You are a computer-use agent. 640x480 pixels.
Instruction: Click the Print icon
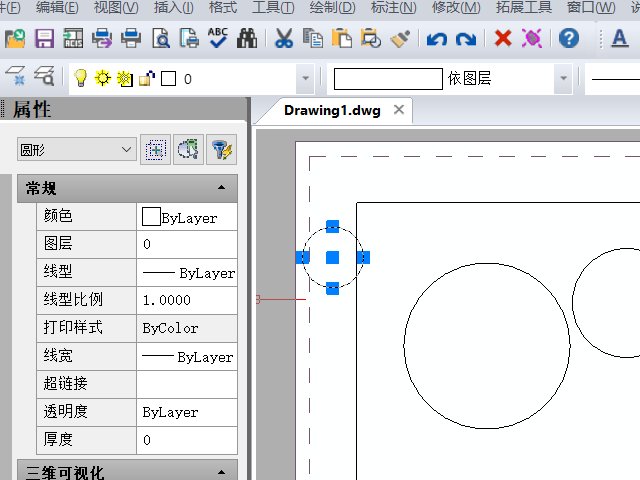pyautogui.click(x=131, y=39)
